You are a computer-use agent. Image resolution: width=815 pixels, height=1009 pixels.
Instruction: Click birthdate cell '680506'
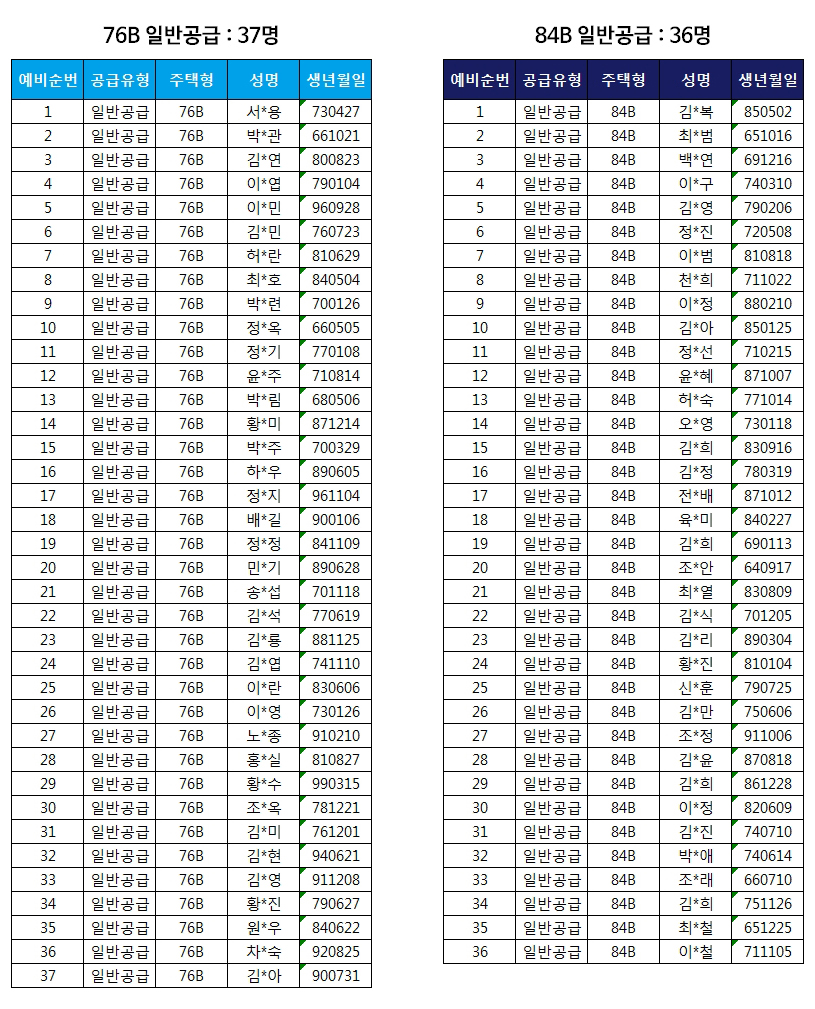(x=336, y=400)
